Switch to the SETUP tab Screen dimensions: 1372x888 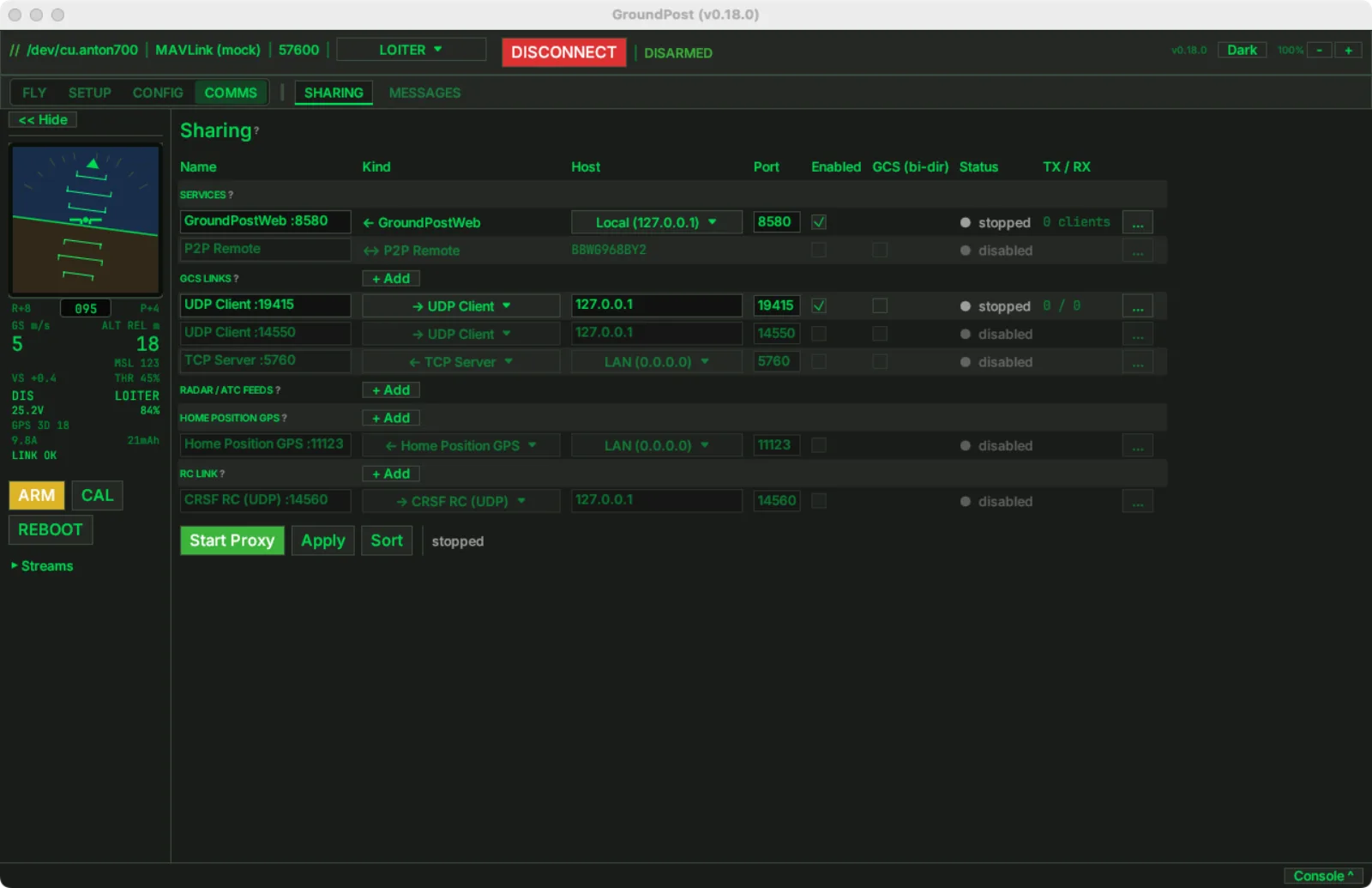[x=90, y=93]
